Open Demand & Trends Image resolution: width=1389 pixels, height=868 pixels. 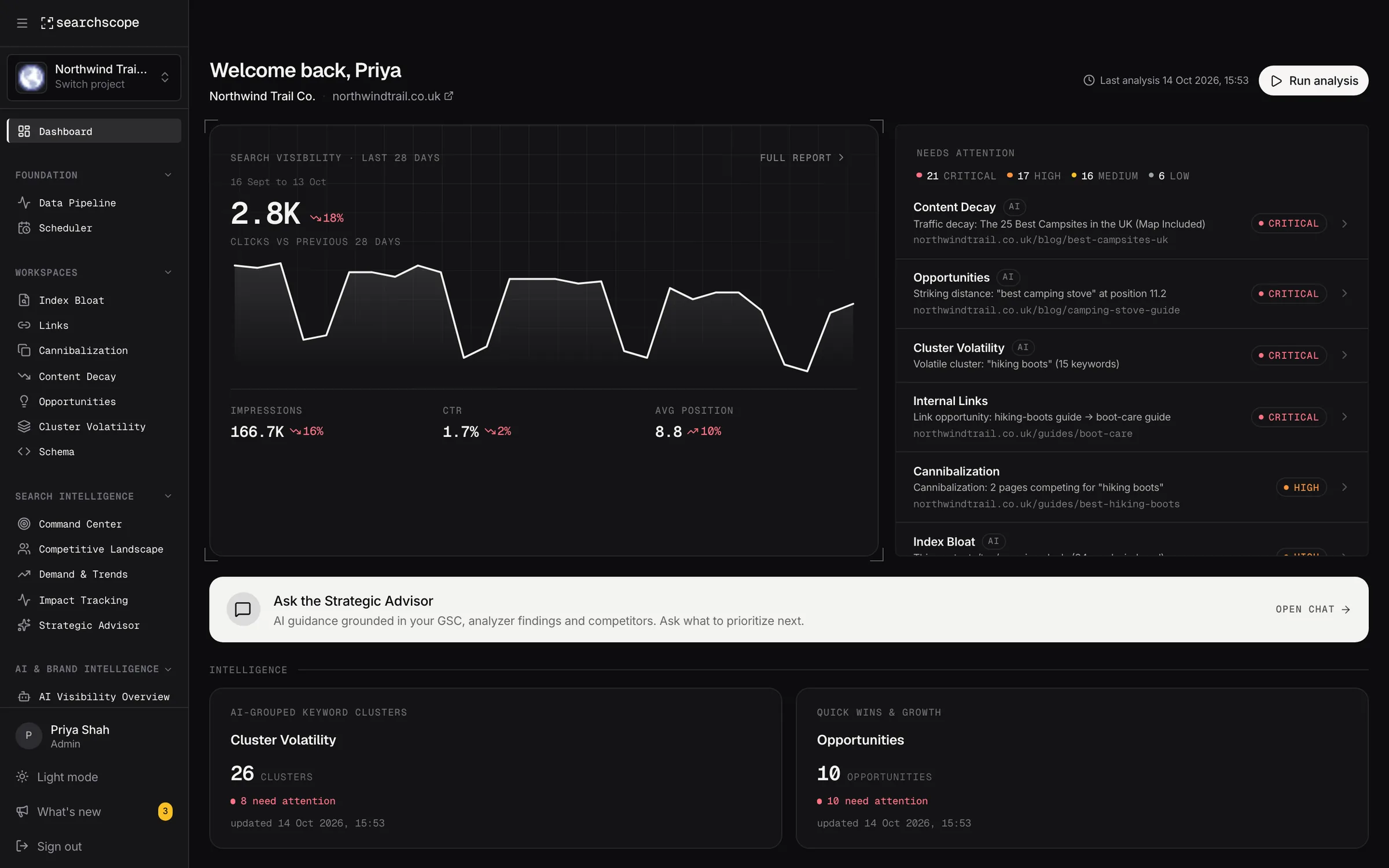tap(94, 574)
